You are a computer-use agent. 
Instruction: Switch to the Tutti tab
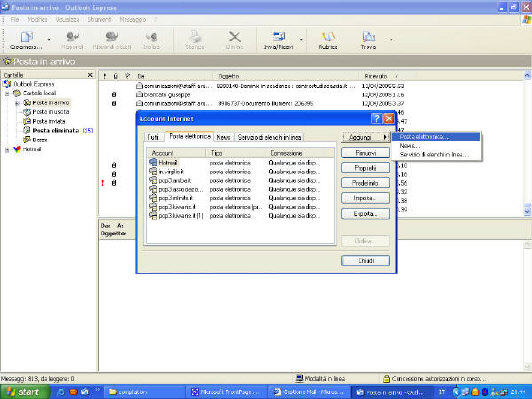[153, 137]
